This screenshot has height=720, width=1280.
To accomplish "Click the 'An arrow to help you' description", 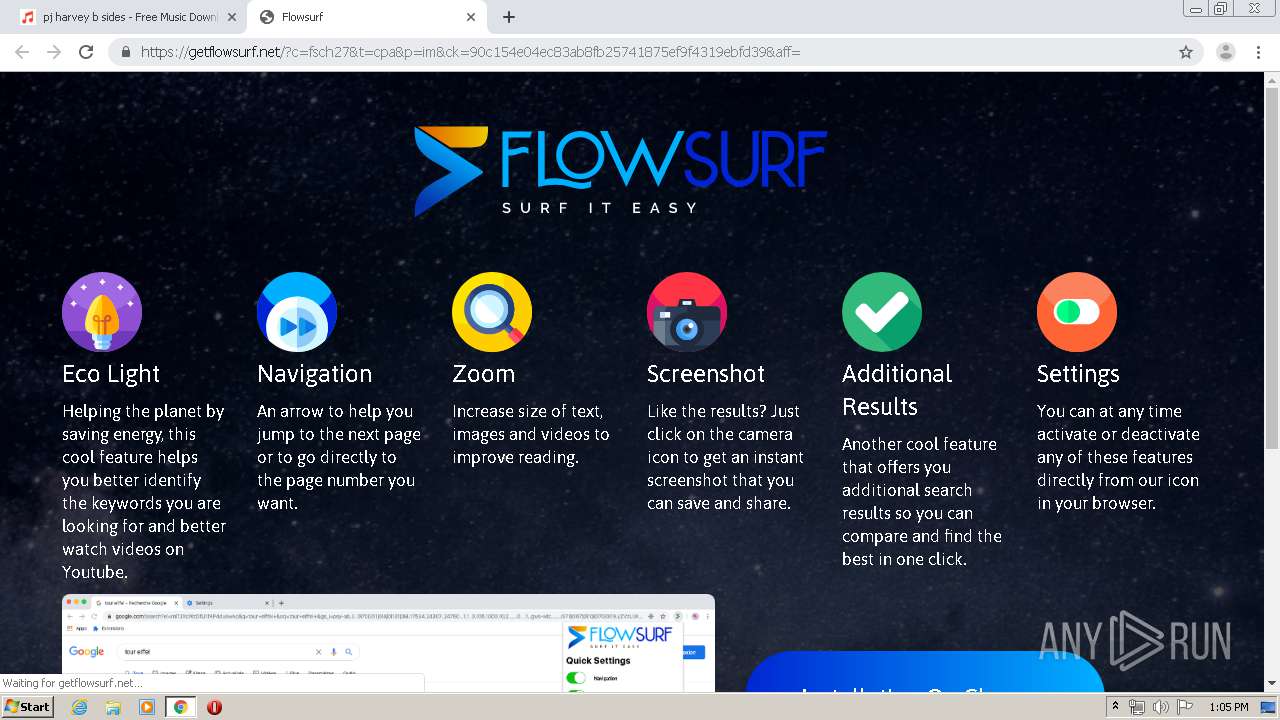I will click(339, 457).
